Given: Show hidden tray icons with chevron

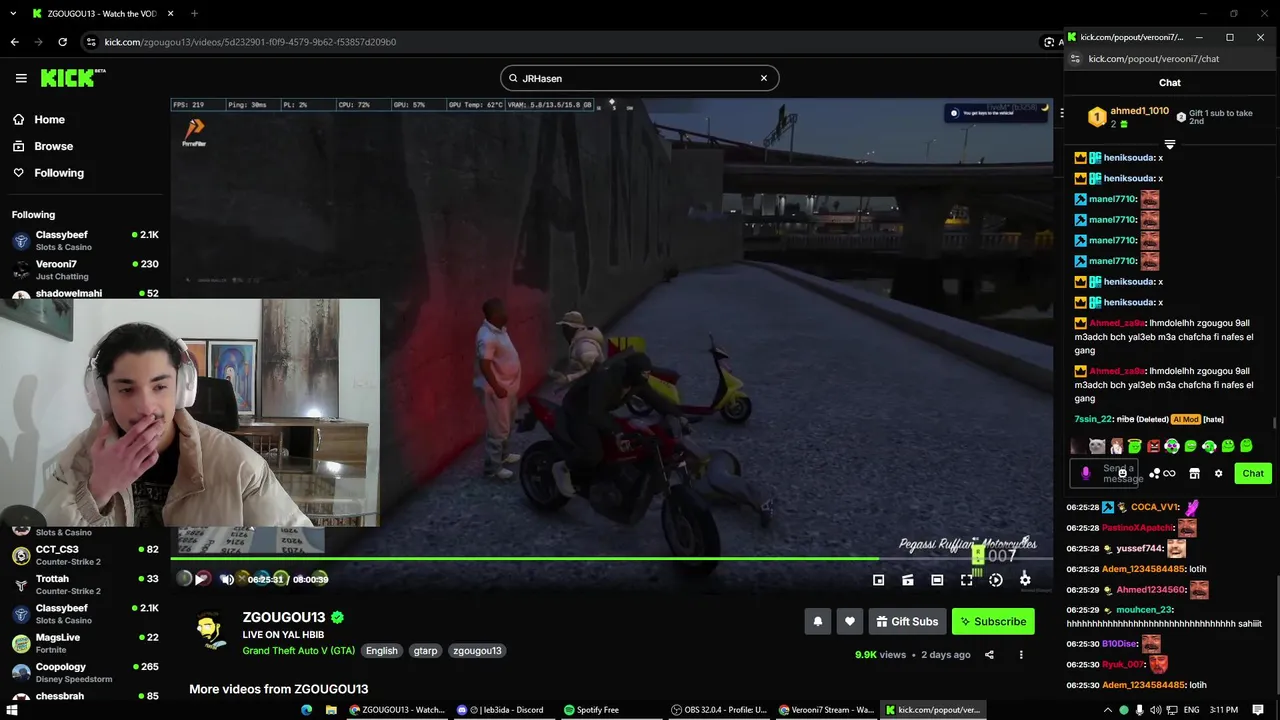Looking at the screenshot, I should (1107, 710).
